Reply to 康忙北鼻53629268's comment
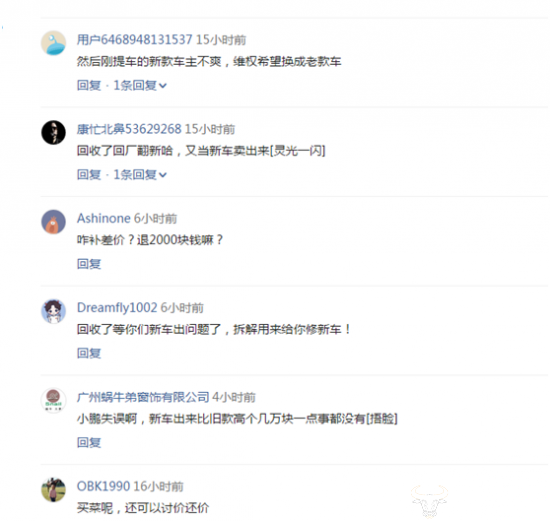The width and height of the screenshot is (550, 521). coord(89,174)
